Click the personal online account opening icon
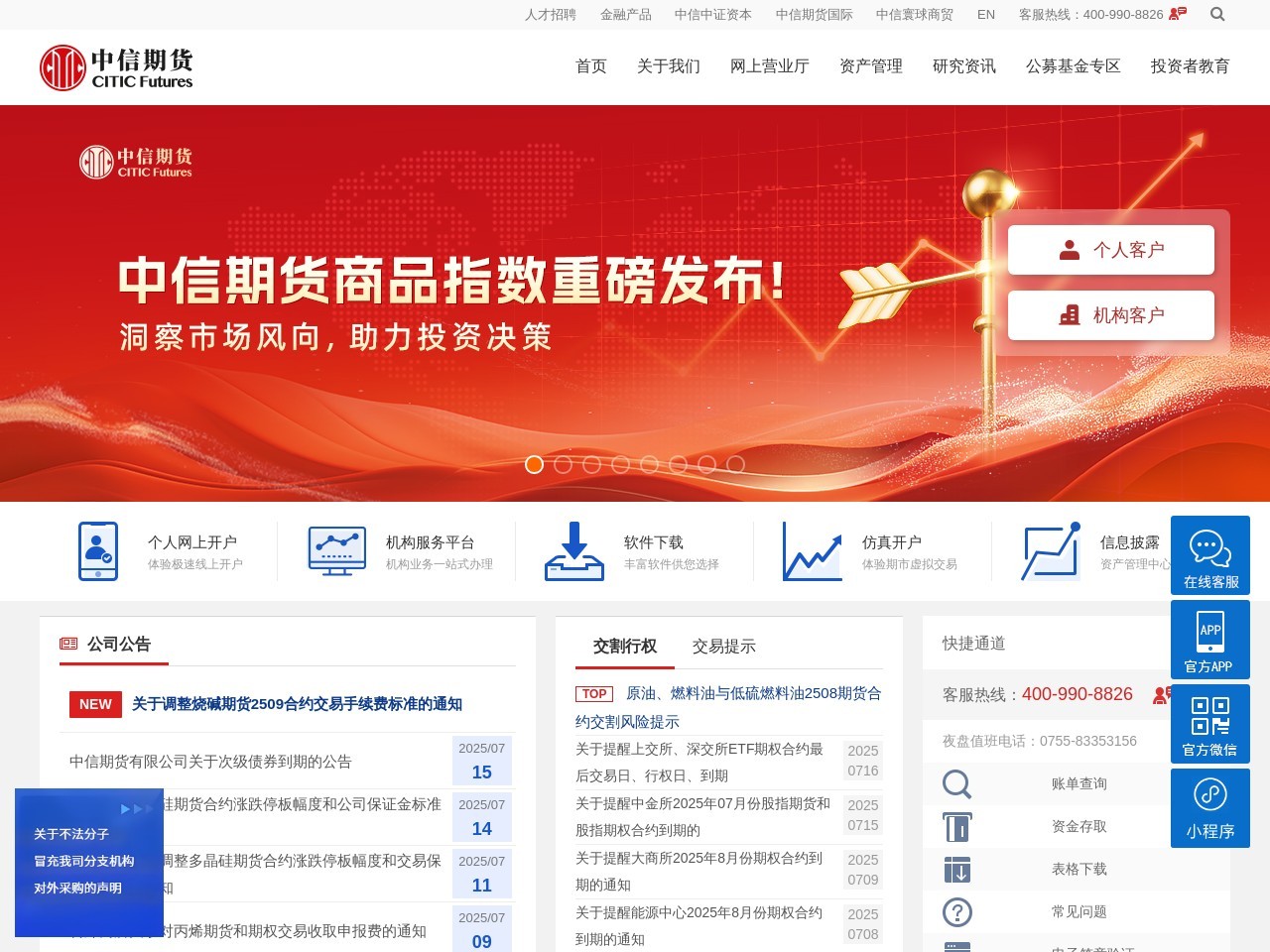The width and height of the screenshot is (1270, 952). [x=98, y=551]
